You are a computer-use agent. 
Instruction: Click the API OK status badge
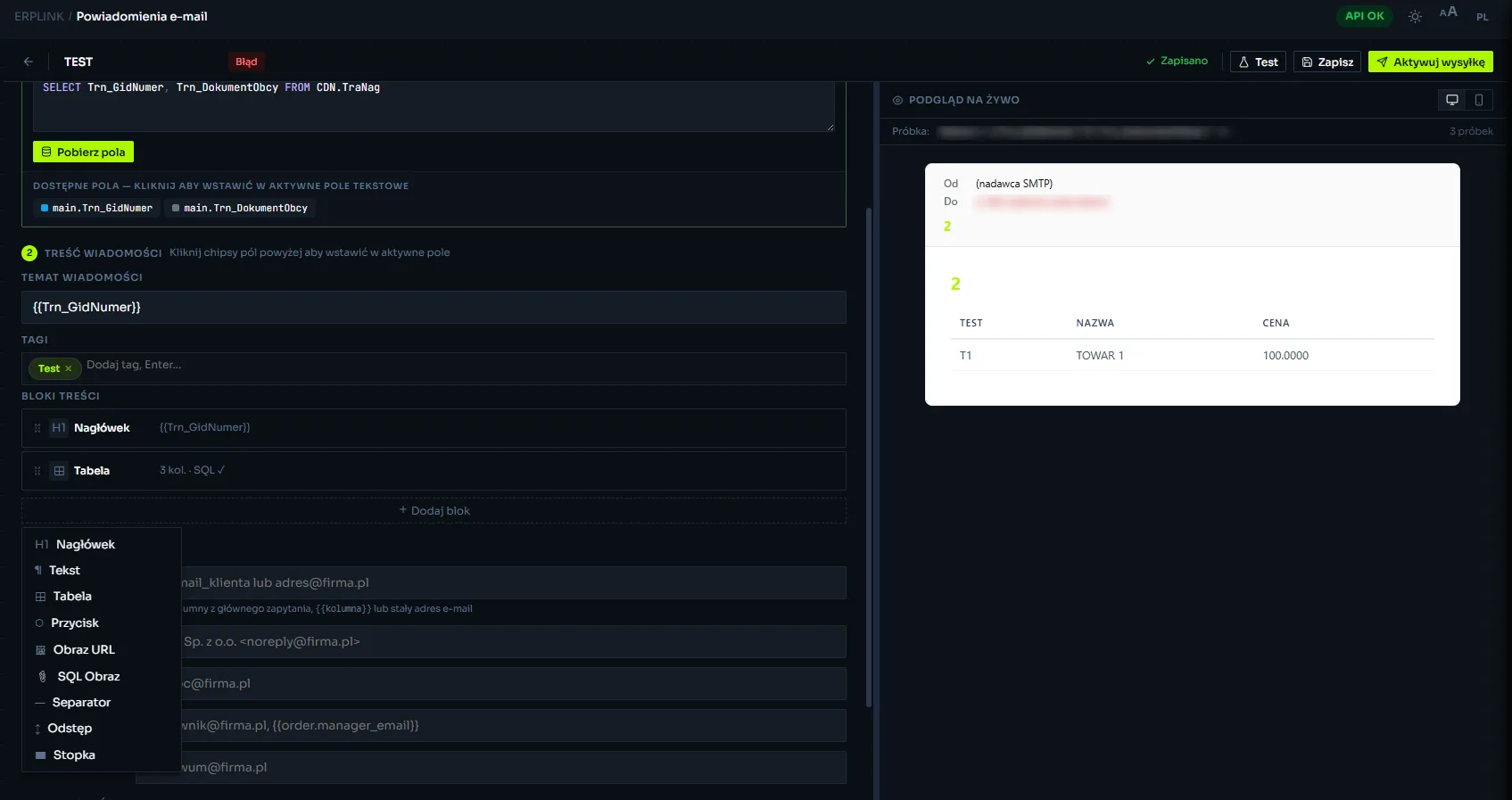1364,16
